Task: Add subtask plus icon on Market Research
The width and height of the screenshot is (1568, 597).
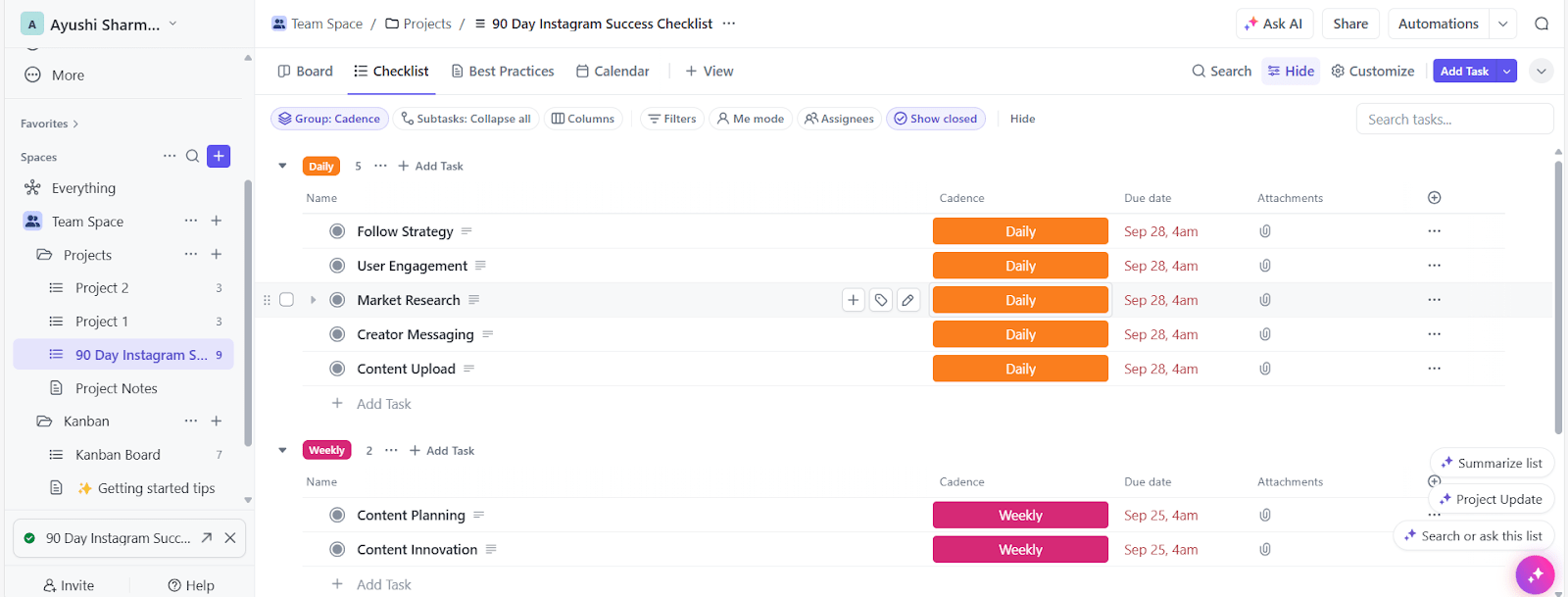Action: pyautogui.click(x=854, y=300)
